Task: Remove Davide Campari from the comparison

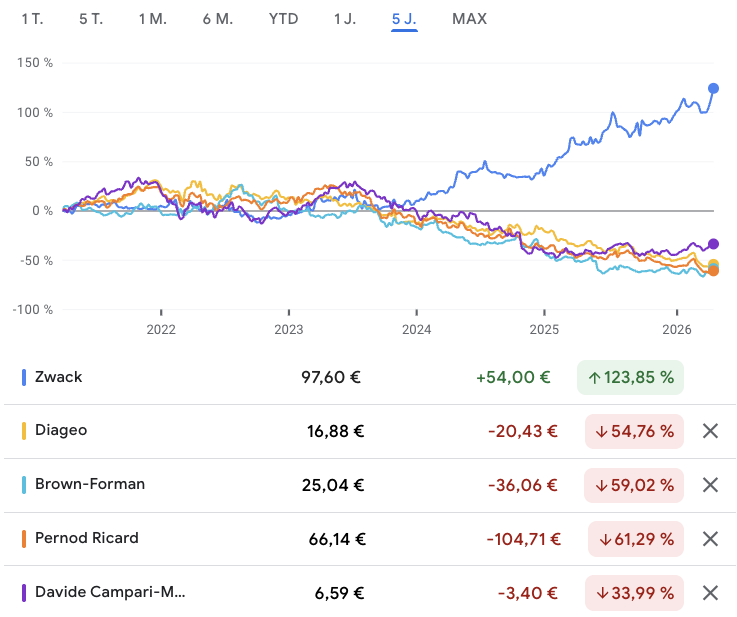Action: (710, 593)
